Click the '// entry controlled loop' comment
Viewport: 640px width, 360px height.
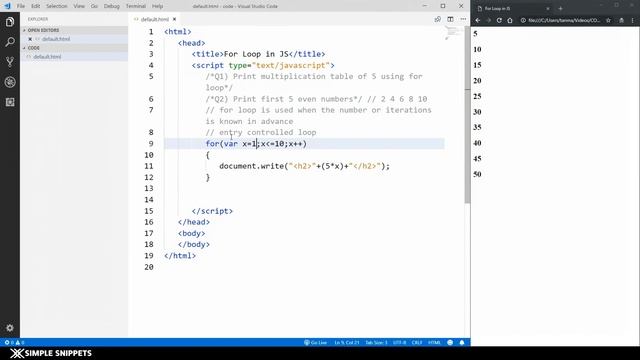tap(261, 132)
